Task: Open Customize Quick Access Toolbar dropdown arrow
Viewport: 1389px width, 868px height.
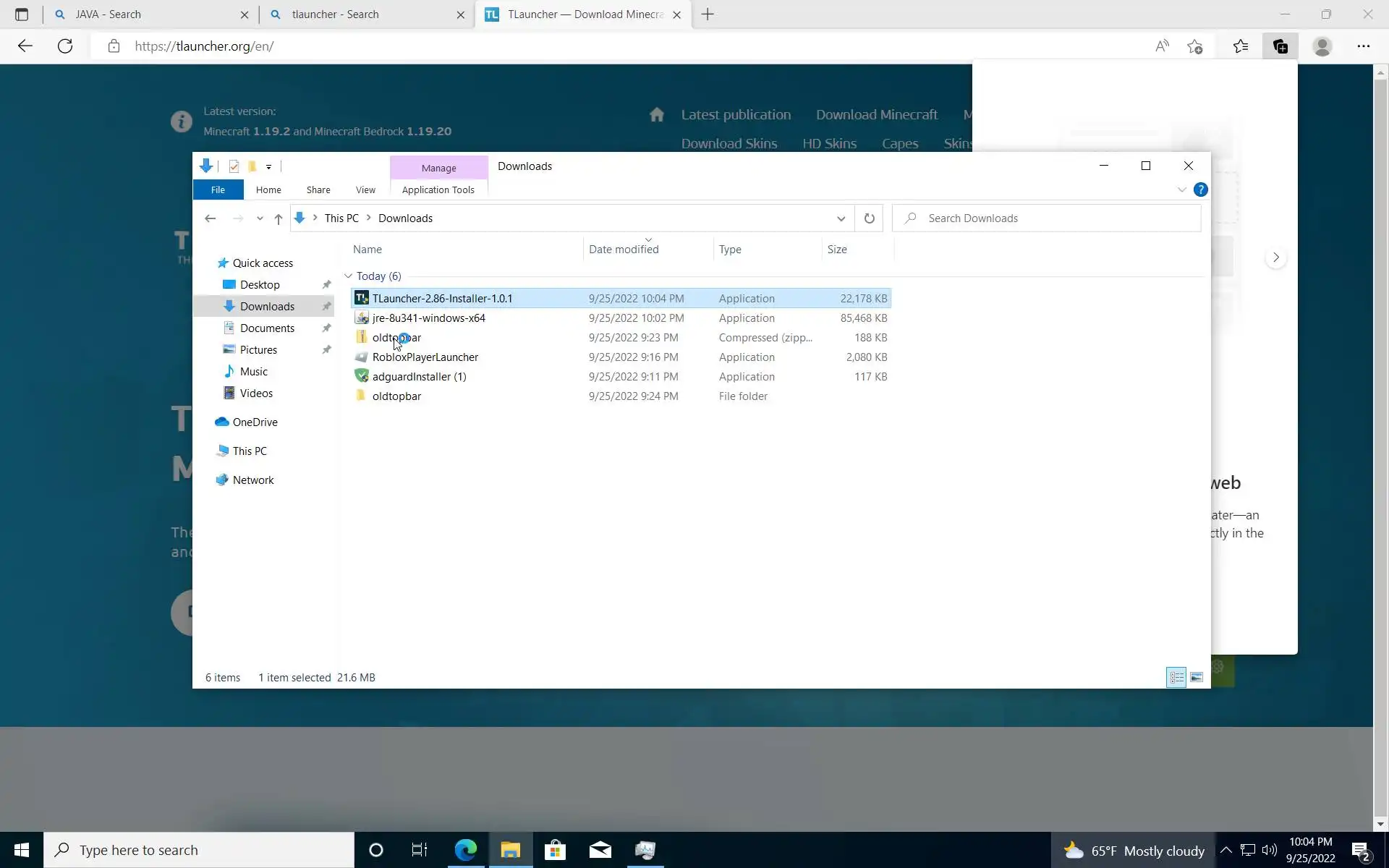Action: [x=268, y=166]
